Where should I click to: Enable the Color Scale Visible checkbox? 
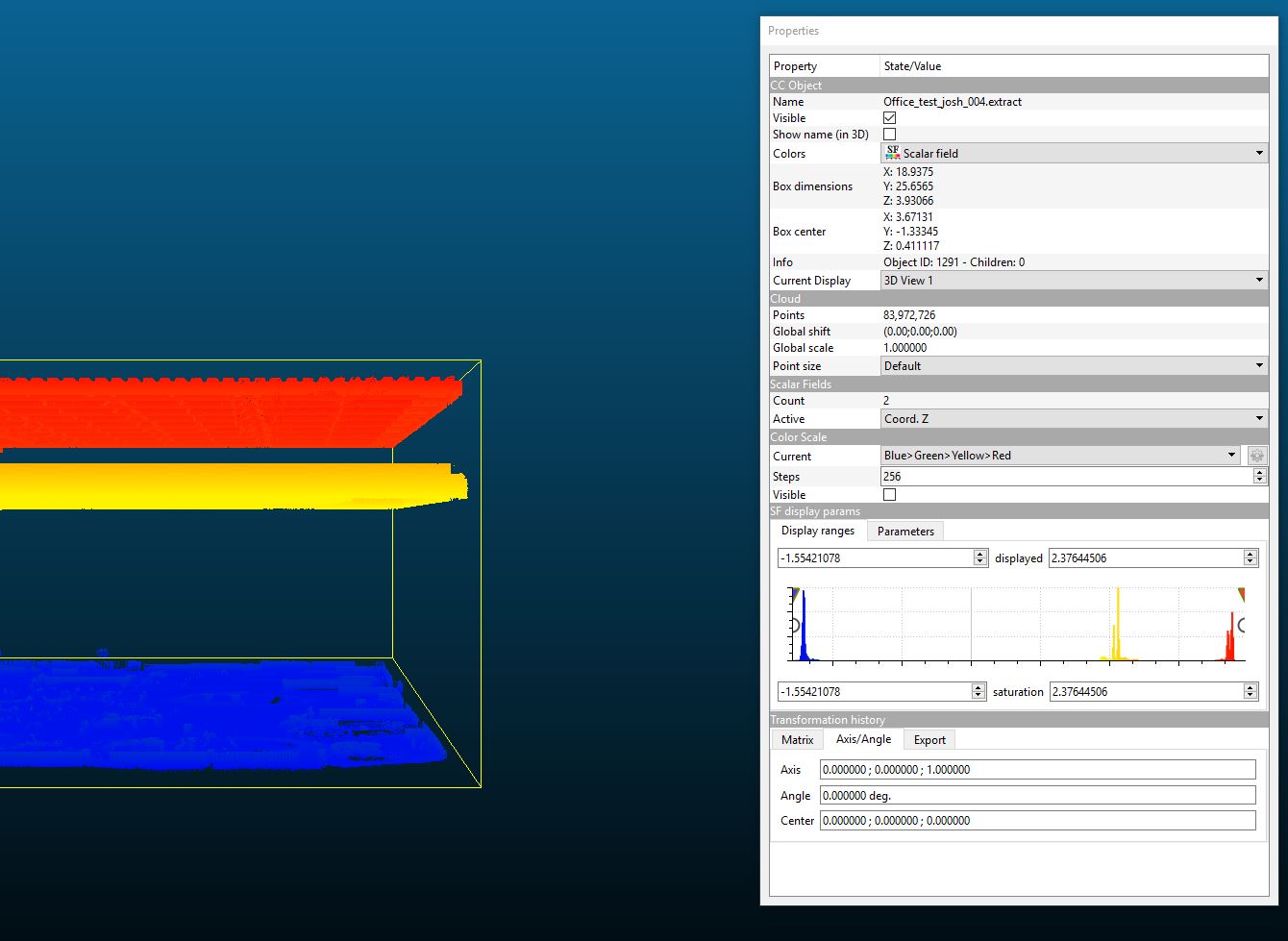889,495
